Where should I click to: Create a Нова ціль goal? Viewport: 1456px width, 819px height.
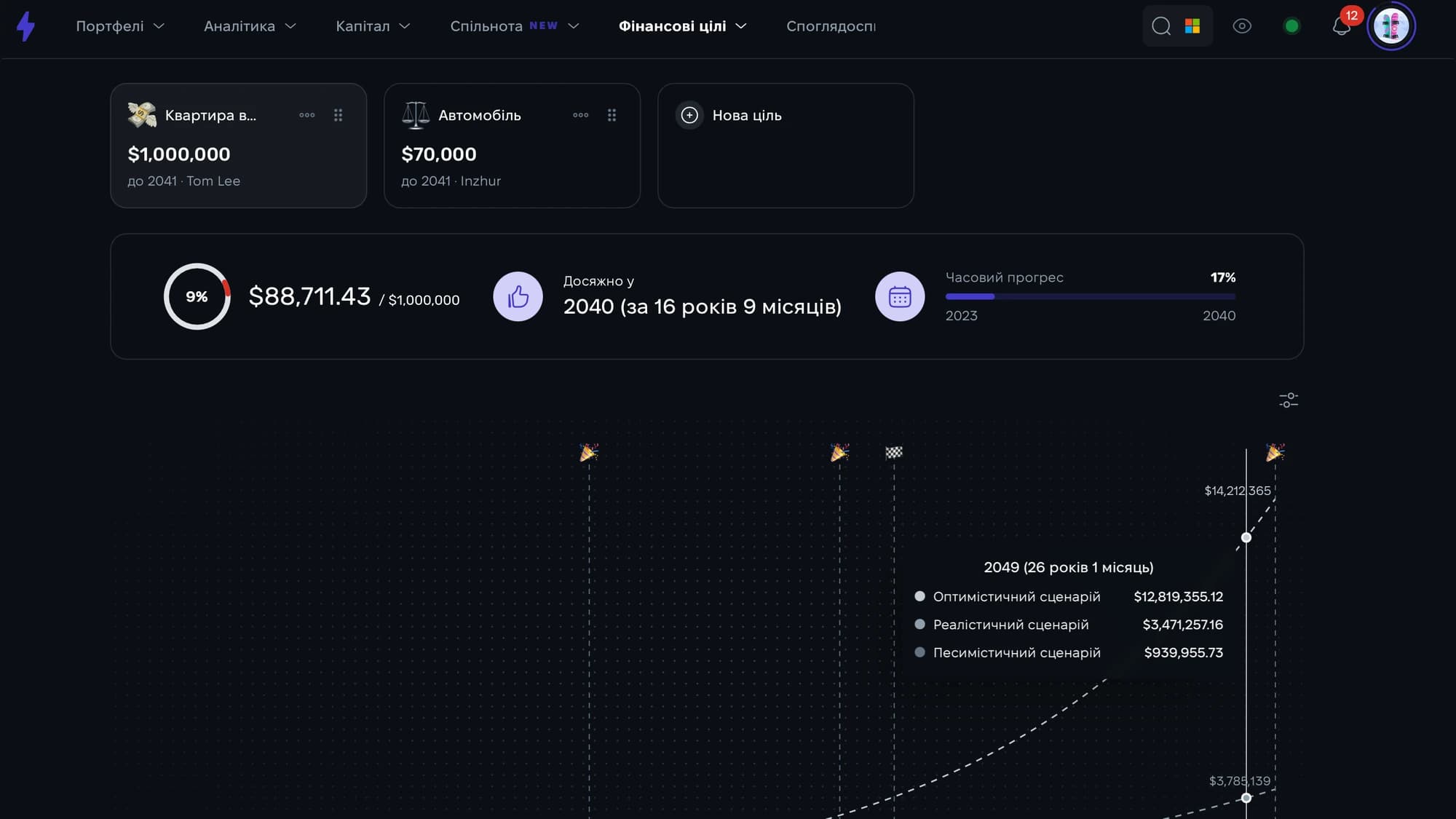(x=786, y=146)
